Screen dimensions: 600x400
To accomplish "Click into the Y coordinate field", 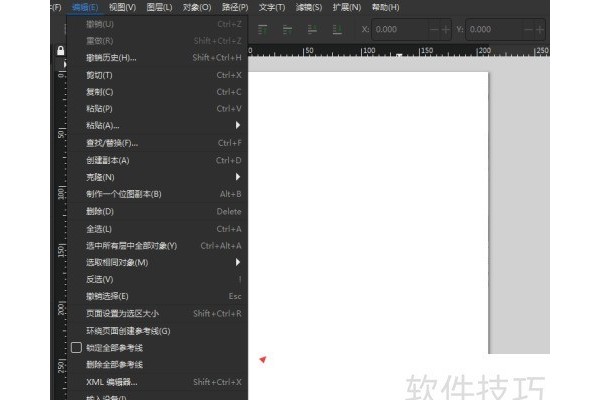I will [x=494, y=29].
